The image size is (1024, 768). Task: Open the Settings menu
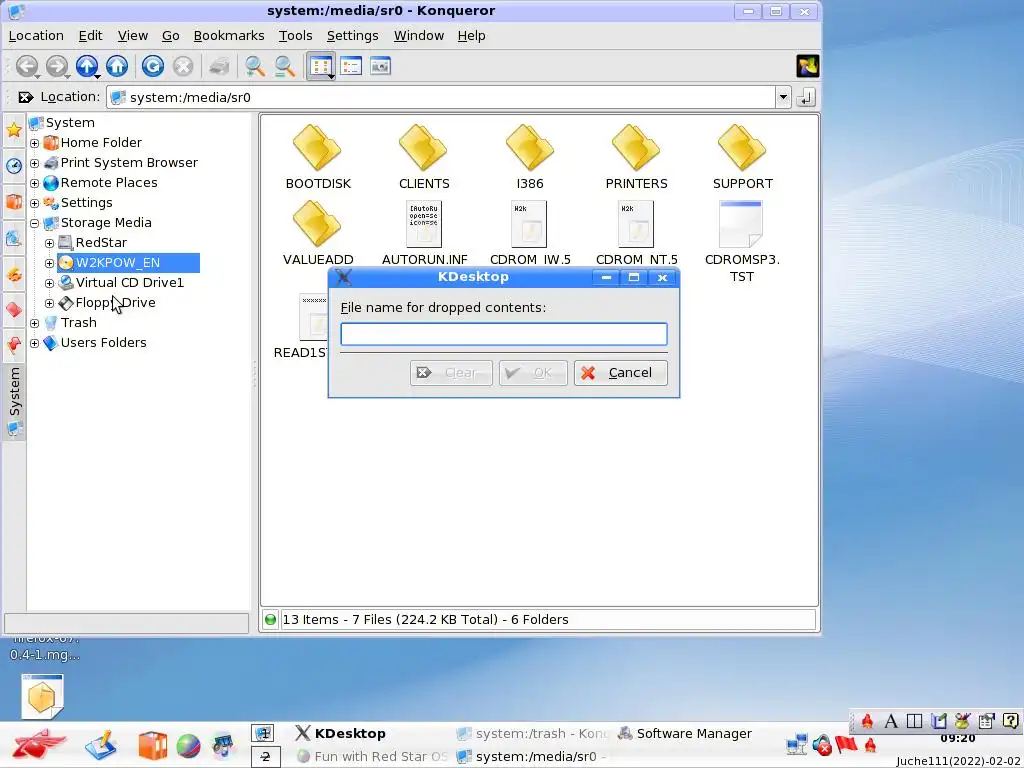pyautogui.click(x=352, y=35)
